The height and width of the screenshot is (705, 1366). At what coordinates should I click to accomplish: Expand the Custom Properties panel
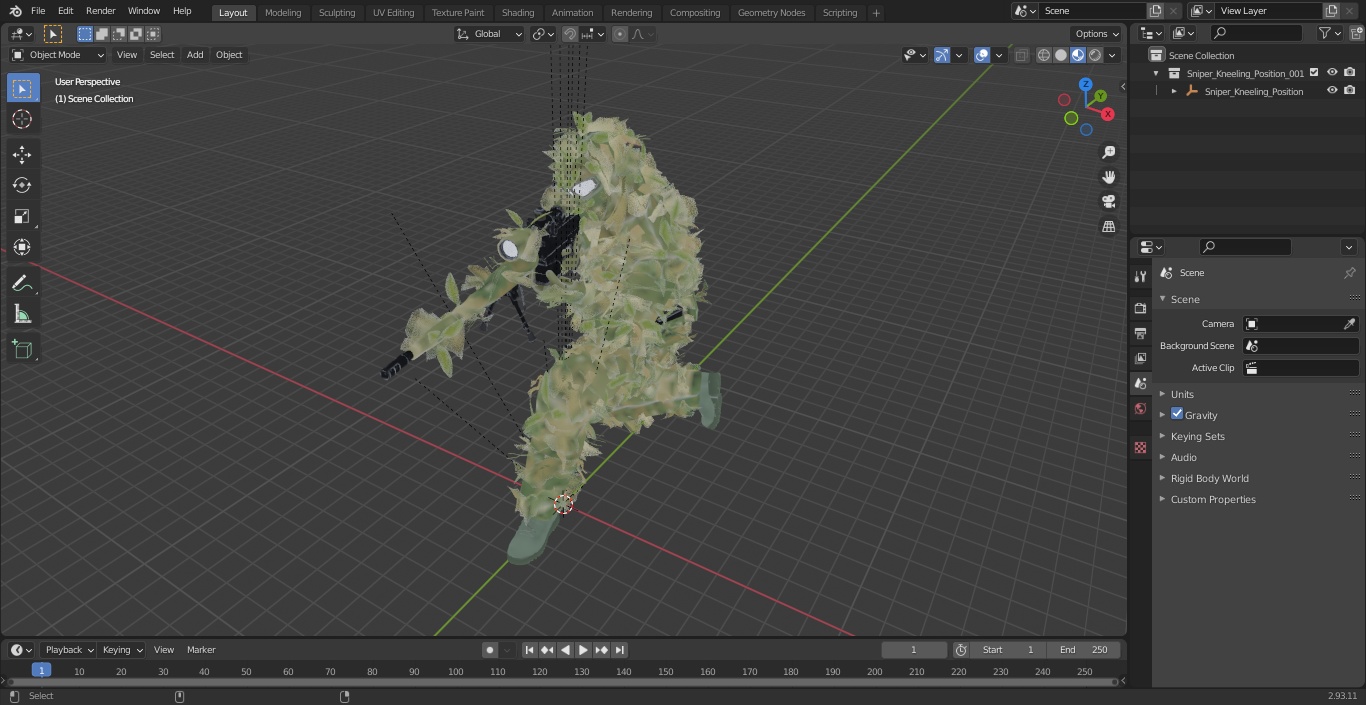coord(1213,499)
